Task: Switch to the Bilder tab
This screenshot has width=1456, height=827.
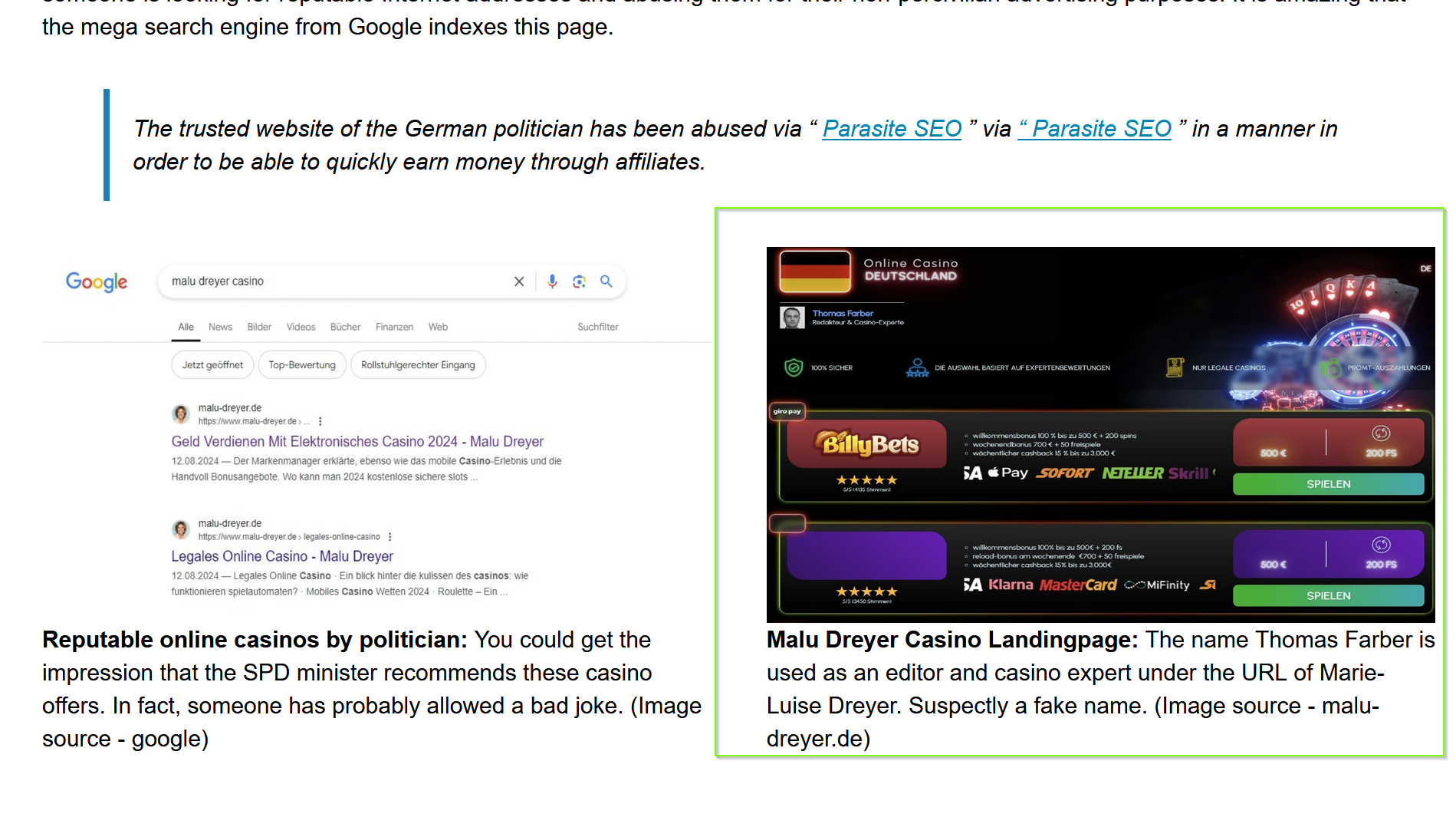Action: 259,327
